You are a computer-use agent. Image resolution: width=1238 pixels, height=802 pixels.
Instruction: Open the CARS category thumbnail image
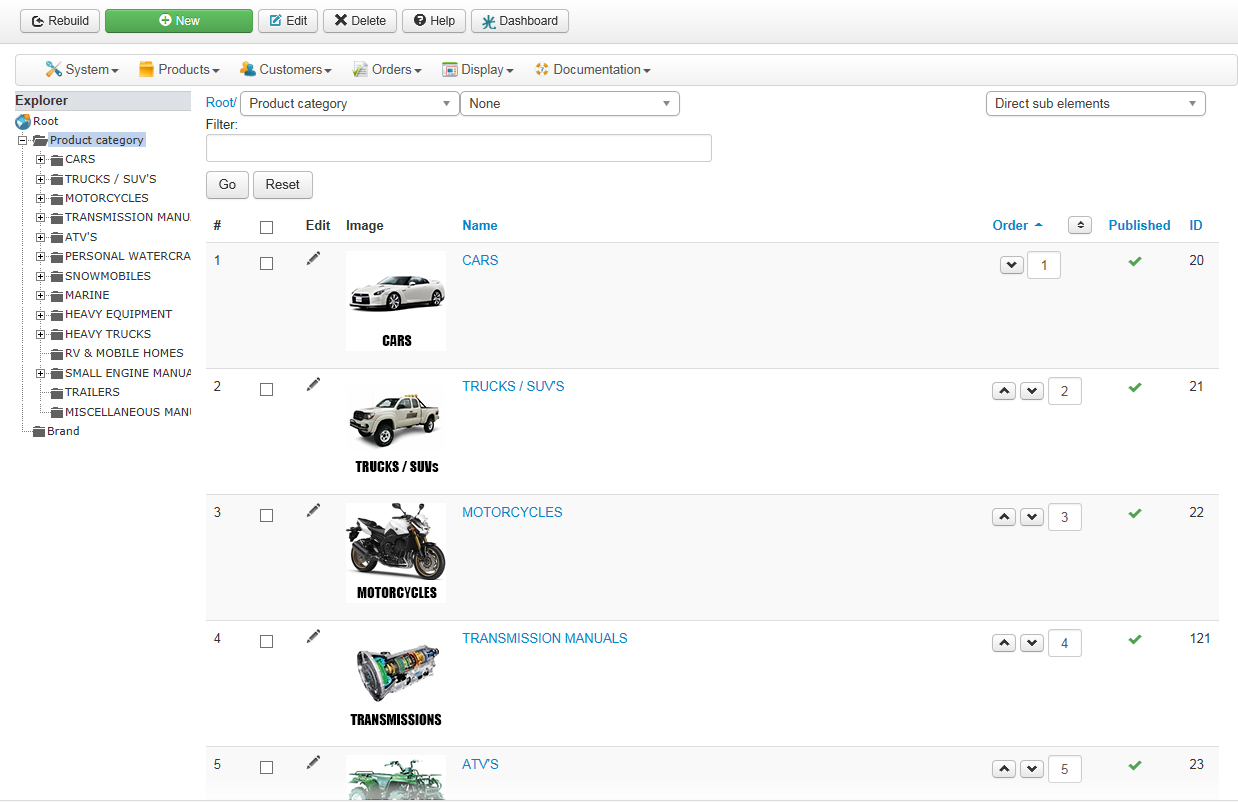396,301
